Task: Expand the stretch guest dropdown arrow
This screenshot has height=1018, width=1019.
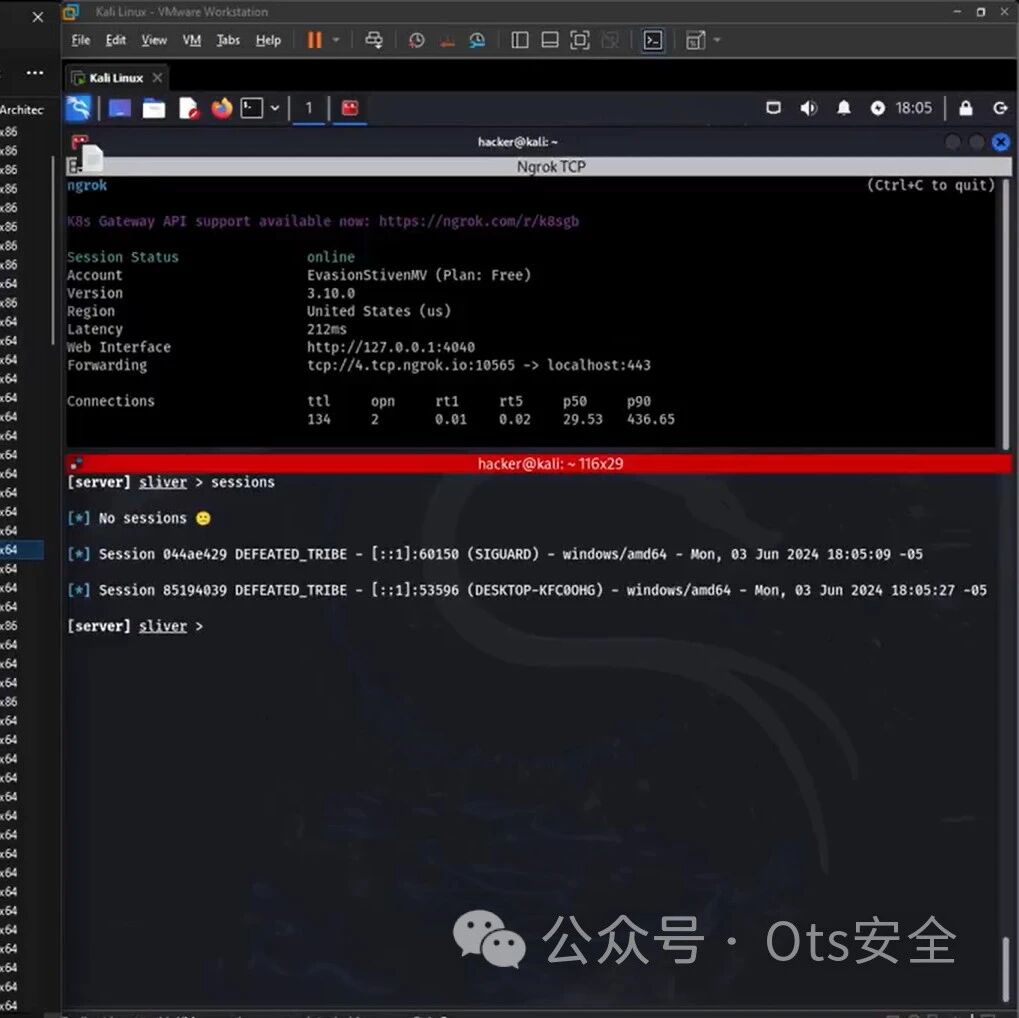Action: click(717, 40)
